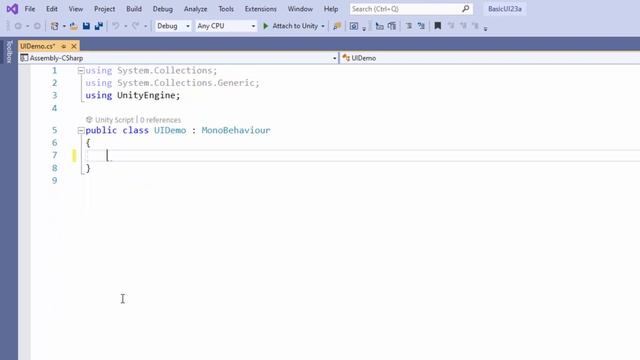Close the UIDemo.cs tab
Viewport: 640px width, 360px height.
pos(74,46)
